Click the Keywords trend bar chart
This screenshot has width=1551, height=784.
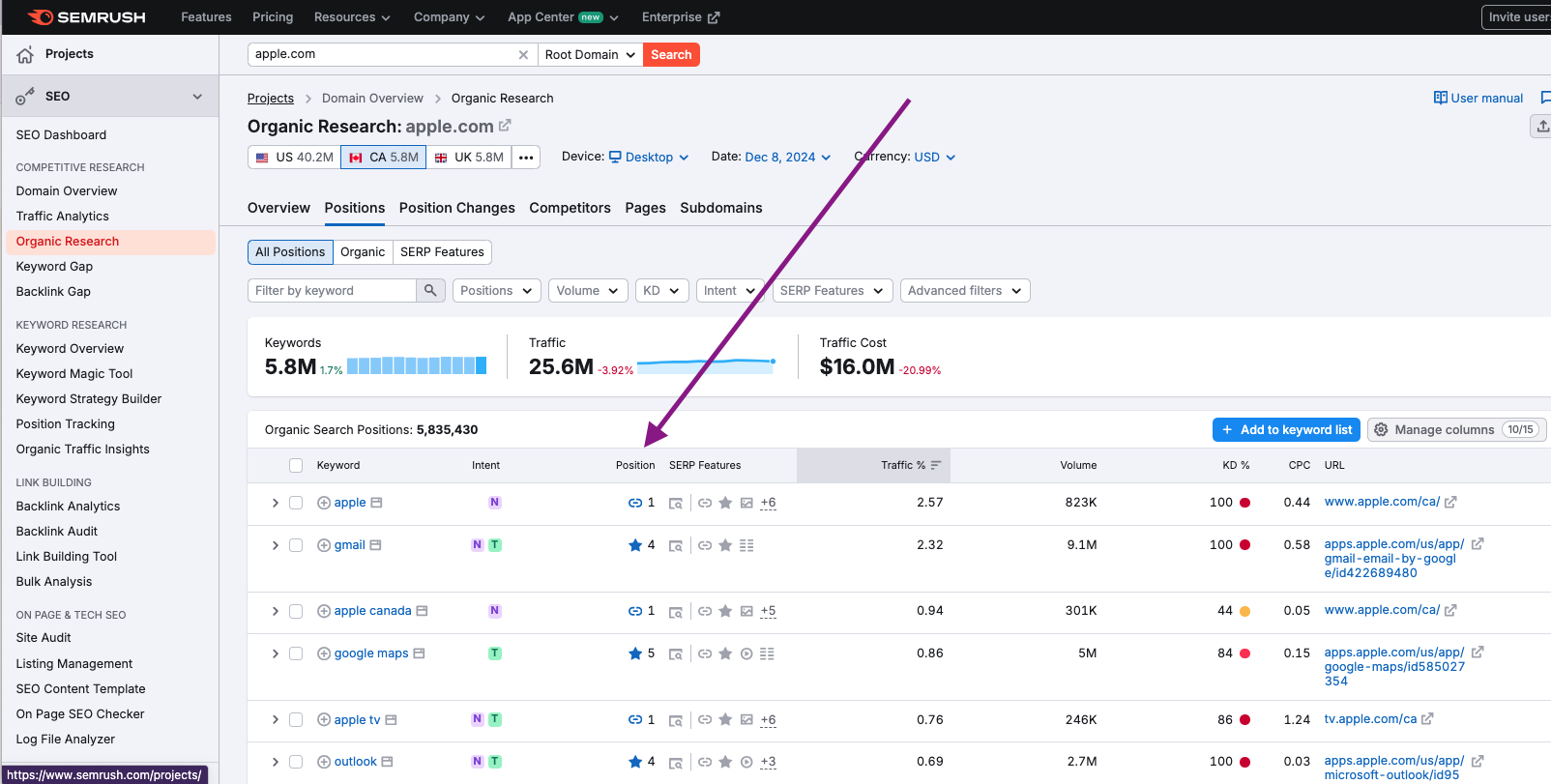[x=417, y=365]
